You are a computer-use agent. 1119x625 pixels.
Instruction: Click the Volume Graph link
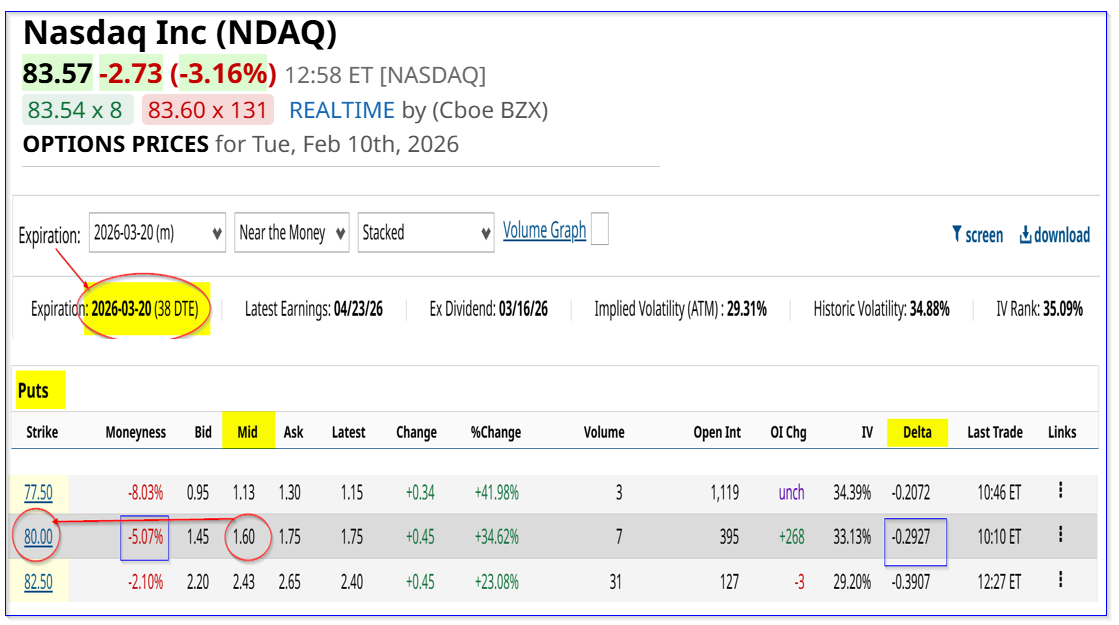pyautogui.click(x=544, y=230)
